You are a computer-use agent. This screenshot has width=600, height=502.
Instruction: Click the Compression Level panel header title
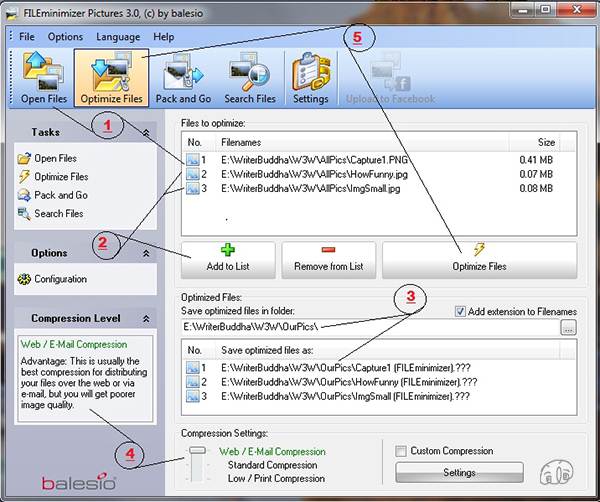(x=76, y=318)
